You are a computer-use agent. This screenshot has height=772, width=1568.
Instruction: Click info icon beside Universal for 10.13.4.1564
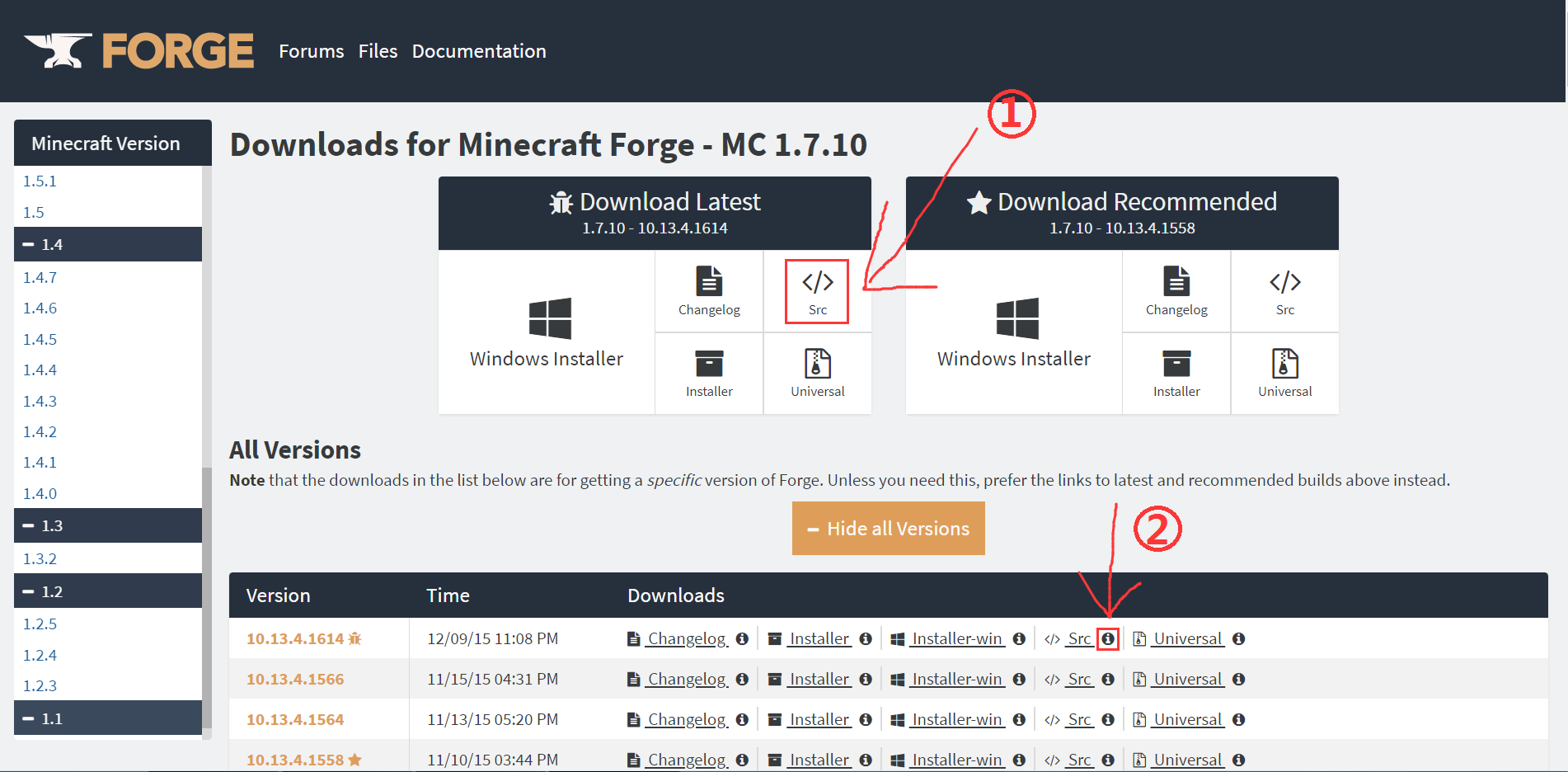pyautogui.click(x=1238, y=719)
